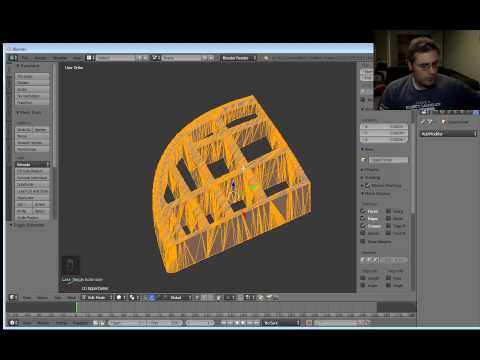The width and height of the screenshot is (480, 360).
Task: Toggle the 3D manipulator widget icon
Action: (152, 297)
